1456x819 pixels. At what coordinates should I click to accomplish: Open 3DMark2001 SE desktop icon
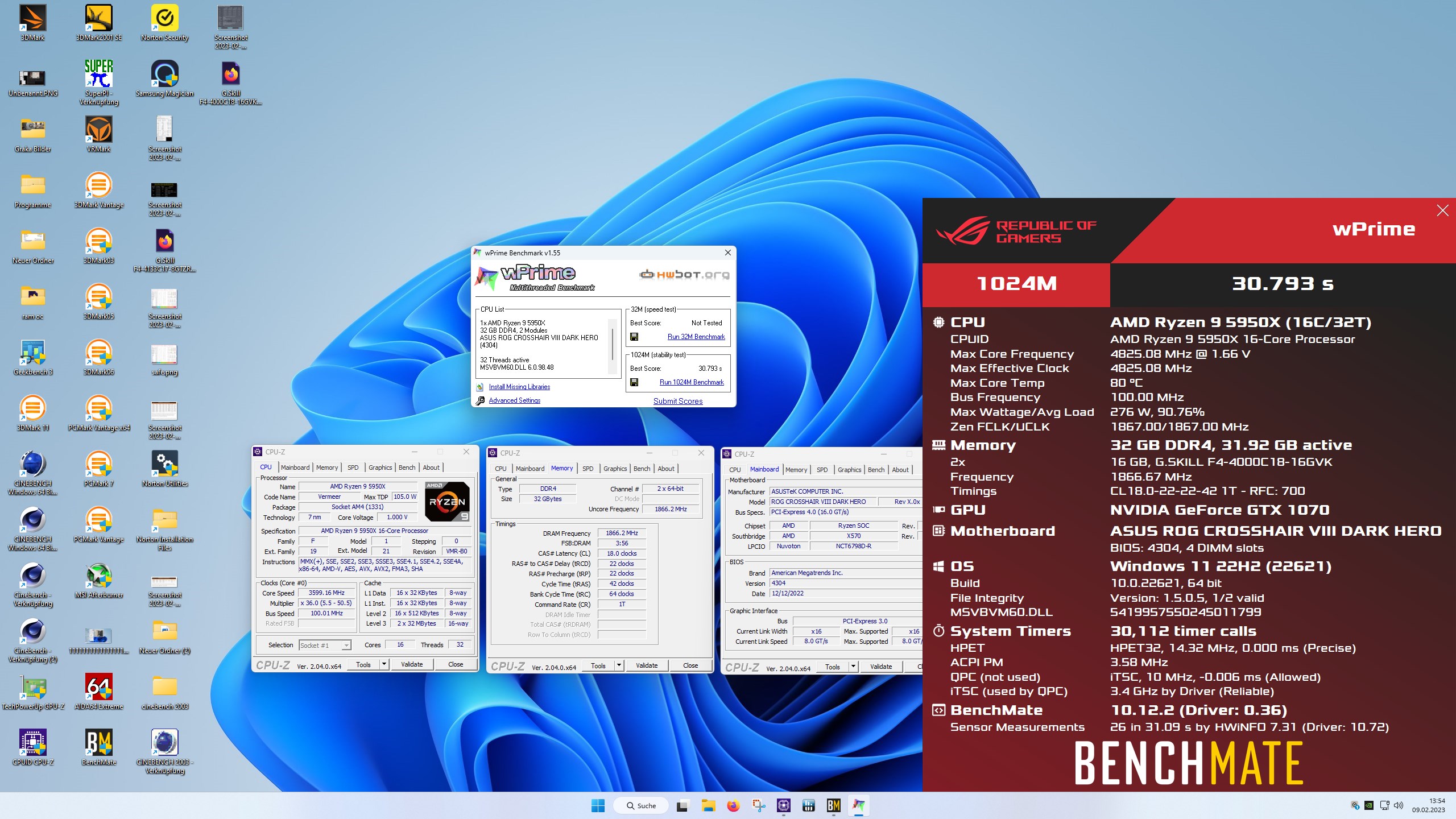(x=98, y=23)
